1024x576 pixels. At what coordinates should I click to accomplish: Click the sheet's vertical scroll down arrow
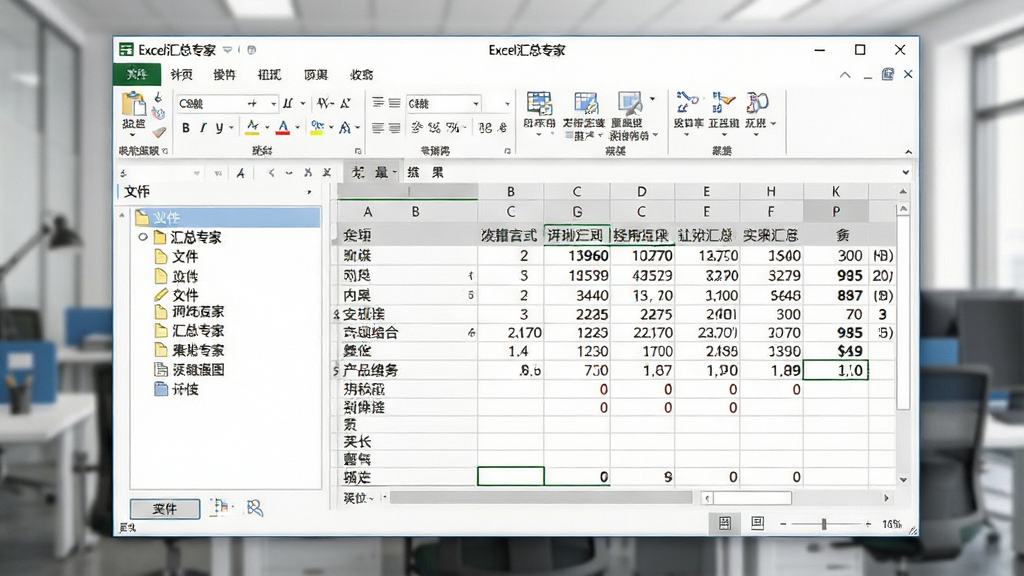pos(903,479)
